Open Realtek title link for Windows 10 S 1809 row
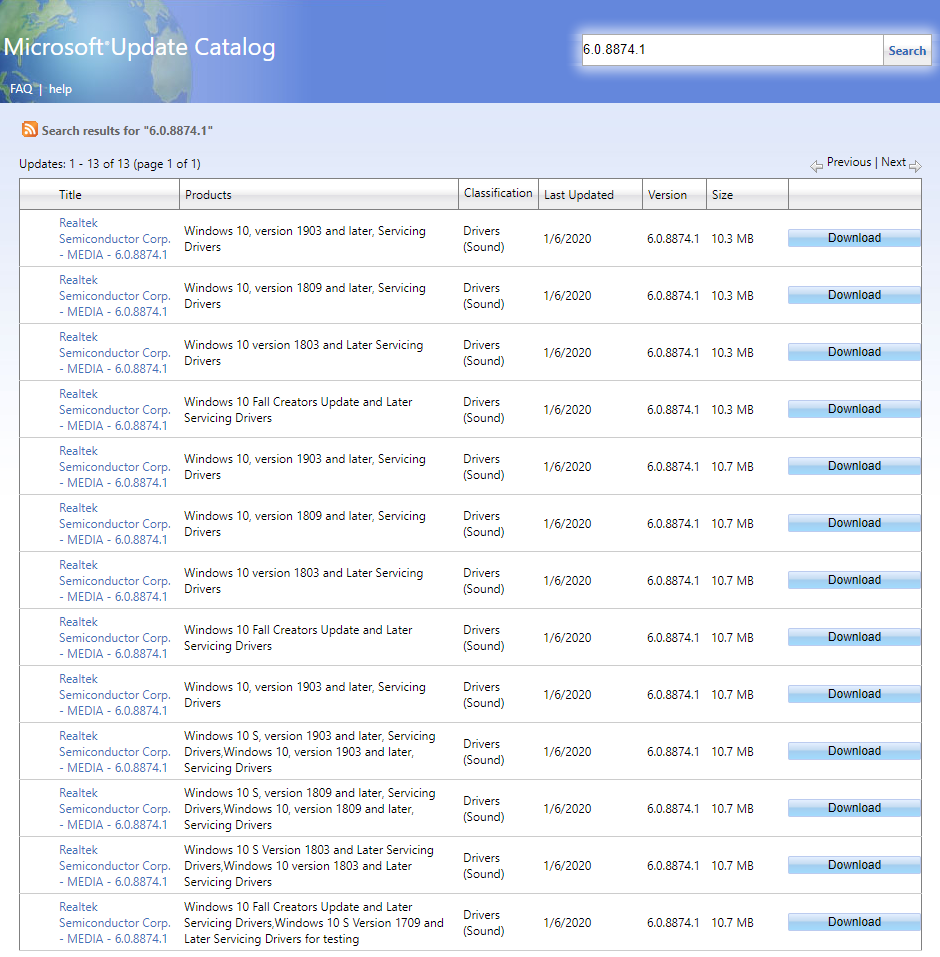This screenshot has width=940, height=957. [x=114, y=809]
